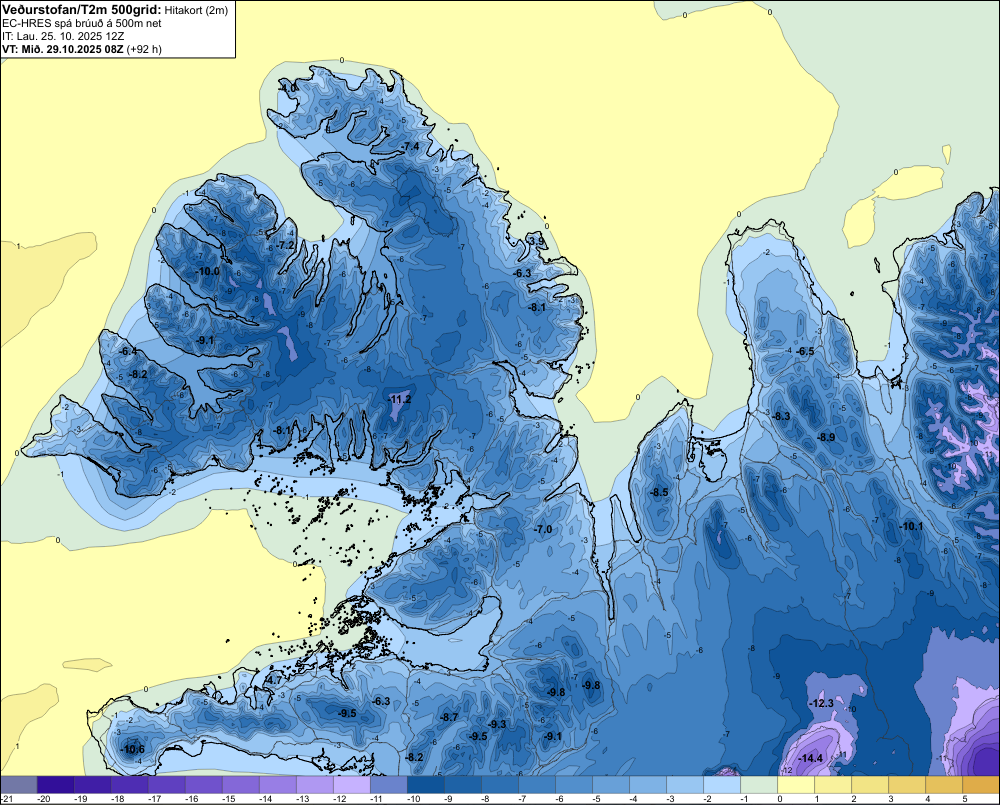Screen dimensions: 1000x805
Task: Click the 'VT: Mið. 29.10.2025 08Z' valid-time text
Action: pyautogui.click(x=62, y=49)
